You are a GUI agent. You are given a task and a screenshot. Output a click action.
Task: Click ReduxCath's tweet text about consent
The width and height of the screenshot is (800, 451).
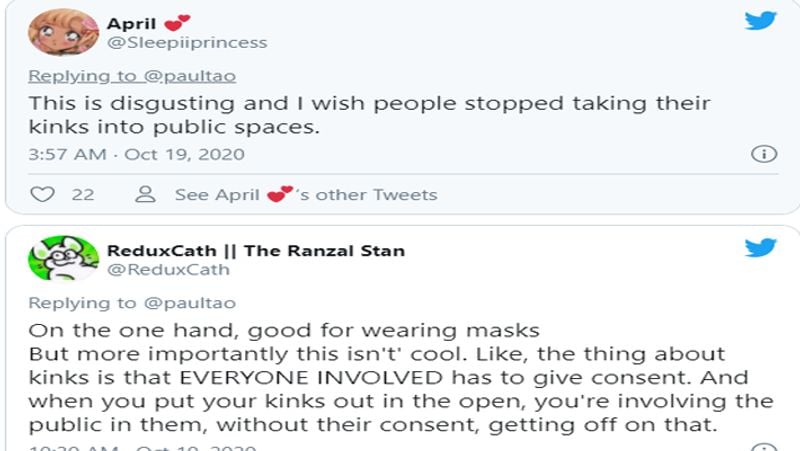(401, 378)
